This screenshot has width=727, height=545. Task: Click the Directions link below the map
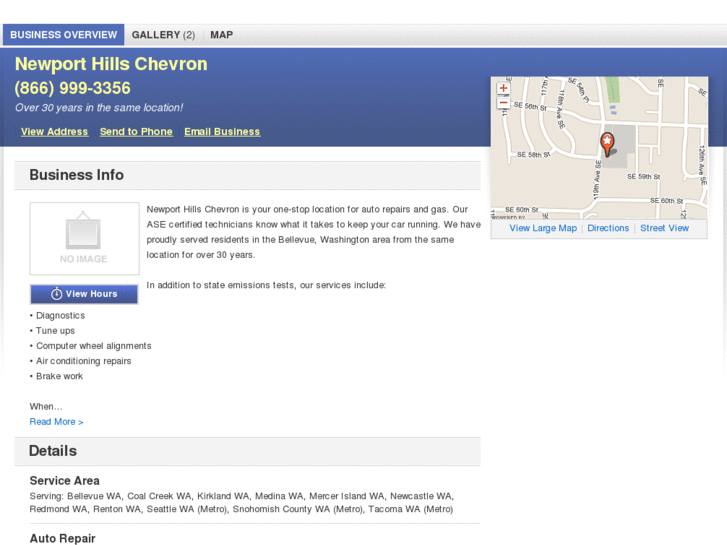608,228
